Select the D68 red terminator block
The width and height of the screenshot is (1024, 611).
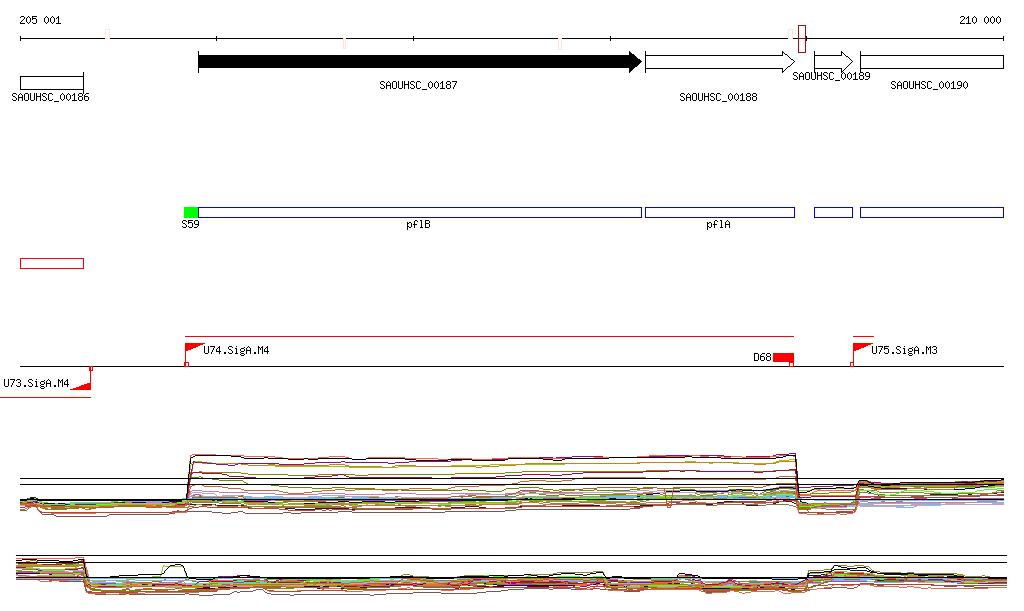(783, 357)
